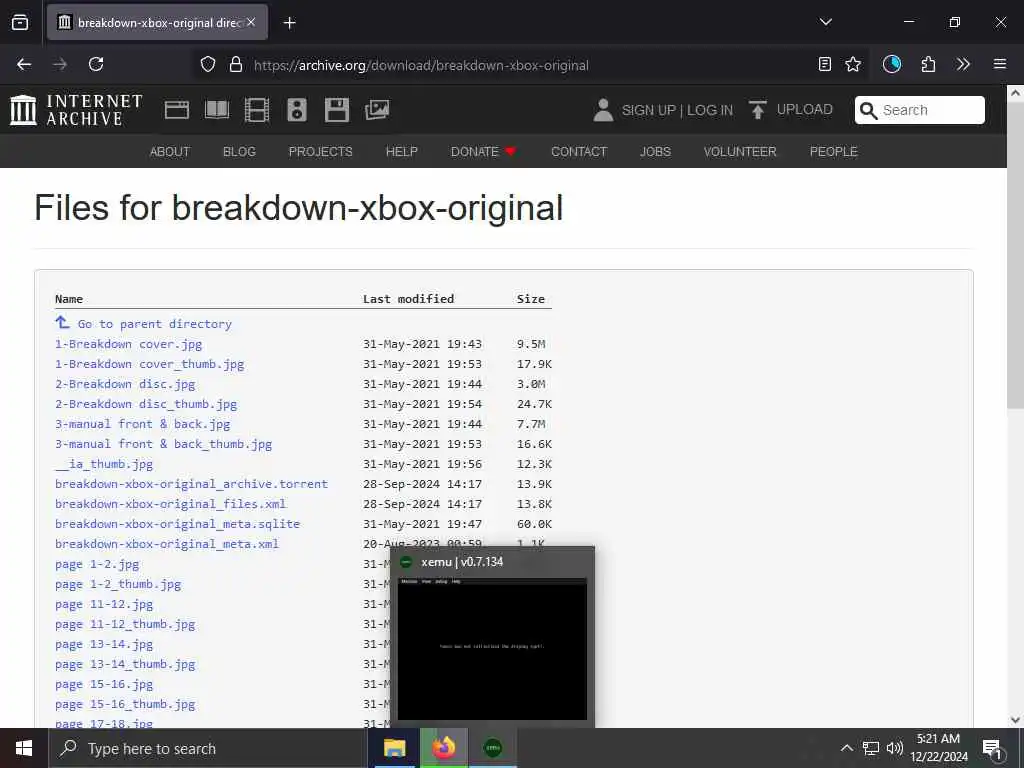Click the browser address bar URL
1024x768 pixels.
421,65
